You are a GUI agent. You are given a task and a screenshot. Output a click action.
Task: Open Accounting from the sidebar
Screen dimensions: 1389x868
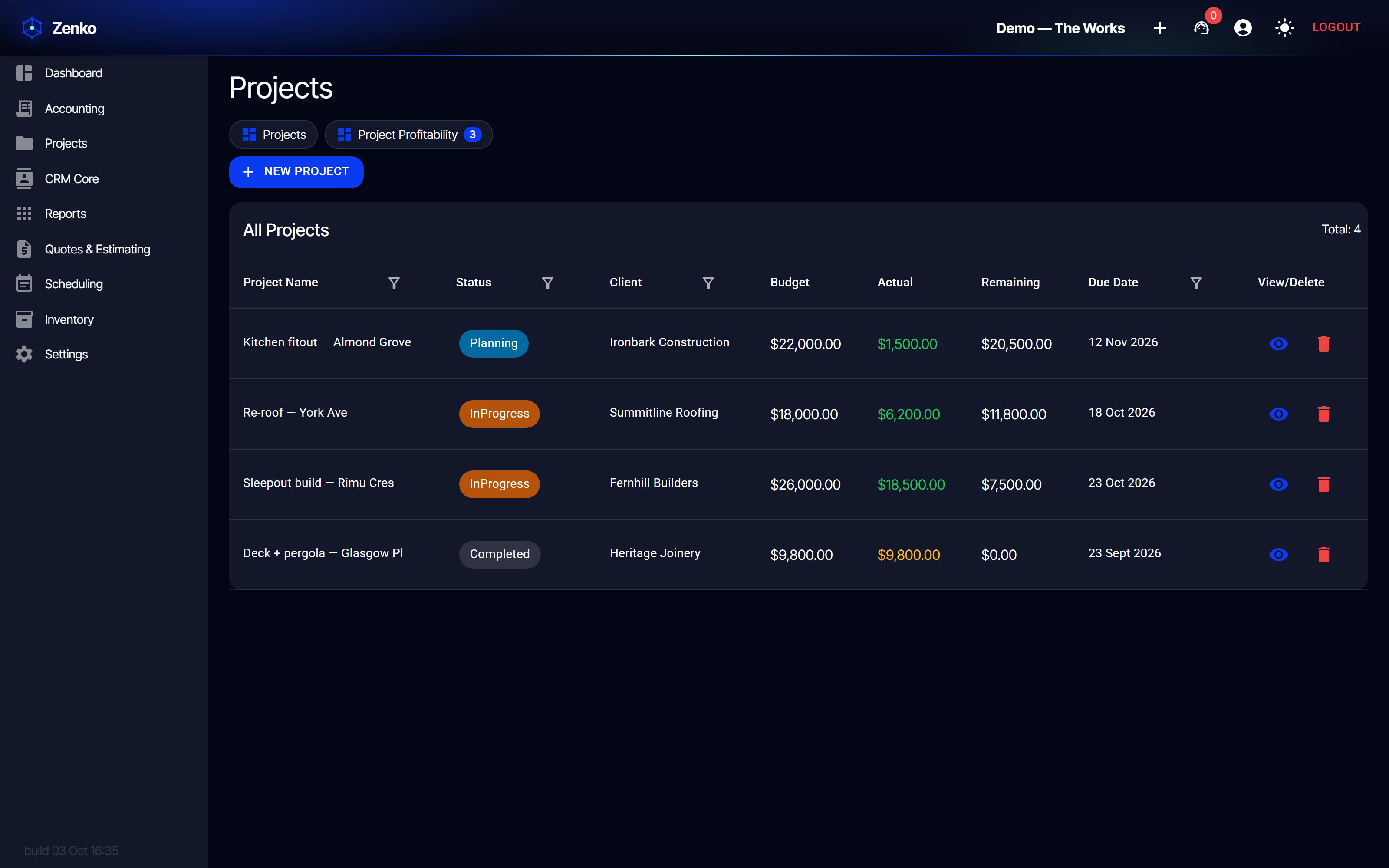pyautogui.click(x=104, y=108)
